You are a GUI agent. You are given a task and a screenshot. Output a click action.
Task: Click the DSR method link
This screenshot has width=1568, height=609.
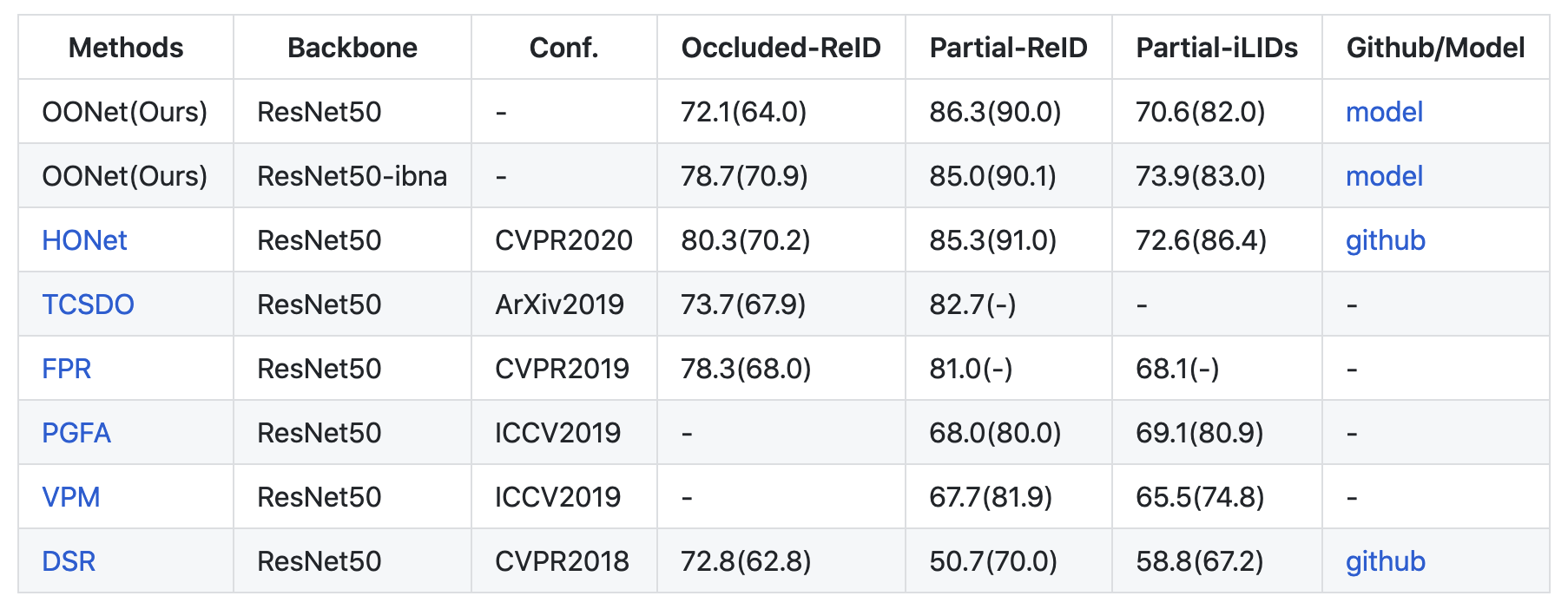(x=69, y=561)
